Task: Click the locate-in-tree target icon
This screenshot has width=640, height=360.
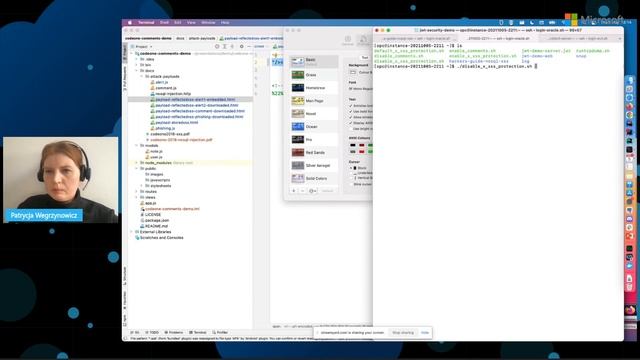Action: 217,47
